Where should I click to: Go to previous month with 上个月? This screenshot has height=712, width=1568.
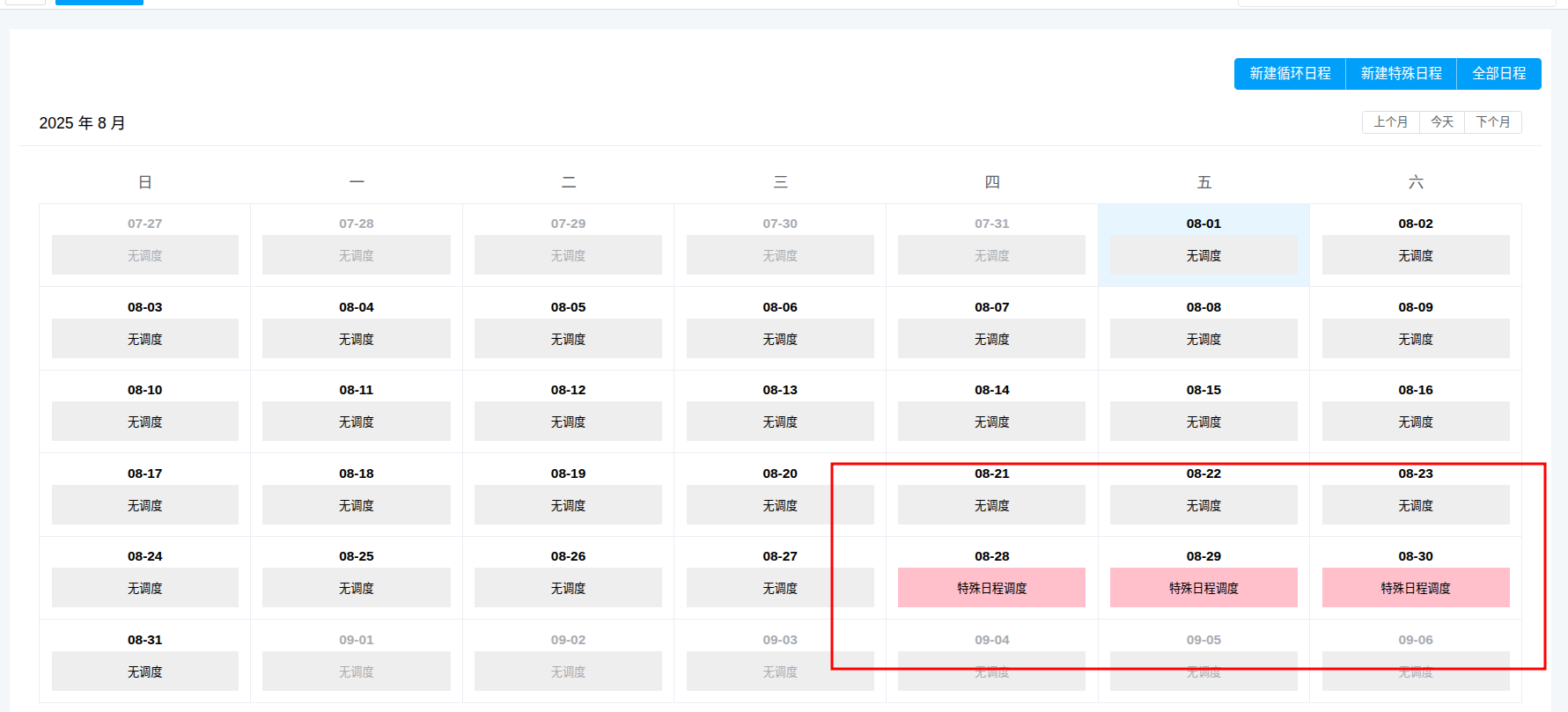click(x=1390, y=122)
